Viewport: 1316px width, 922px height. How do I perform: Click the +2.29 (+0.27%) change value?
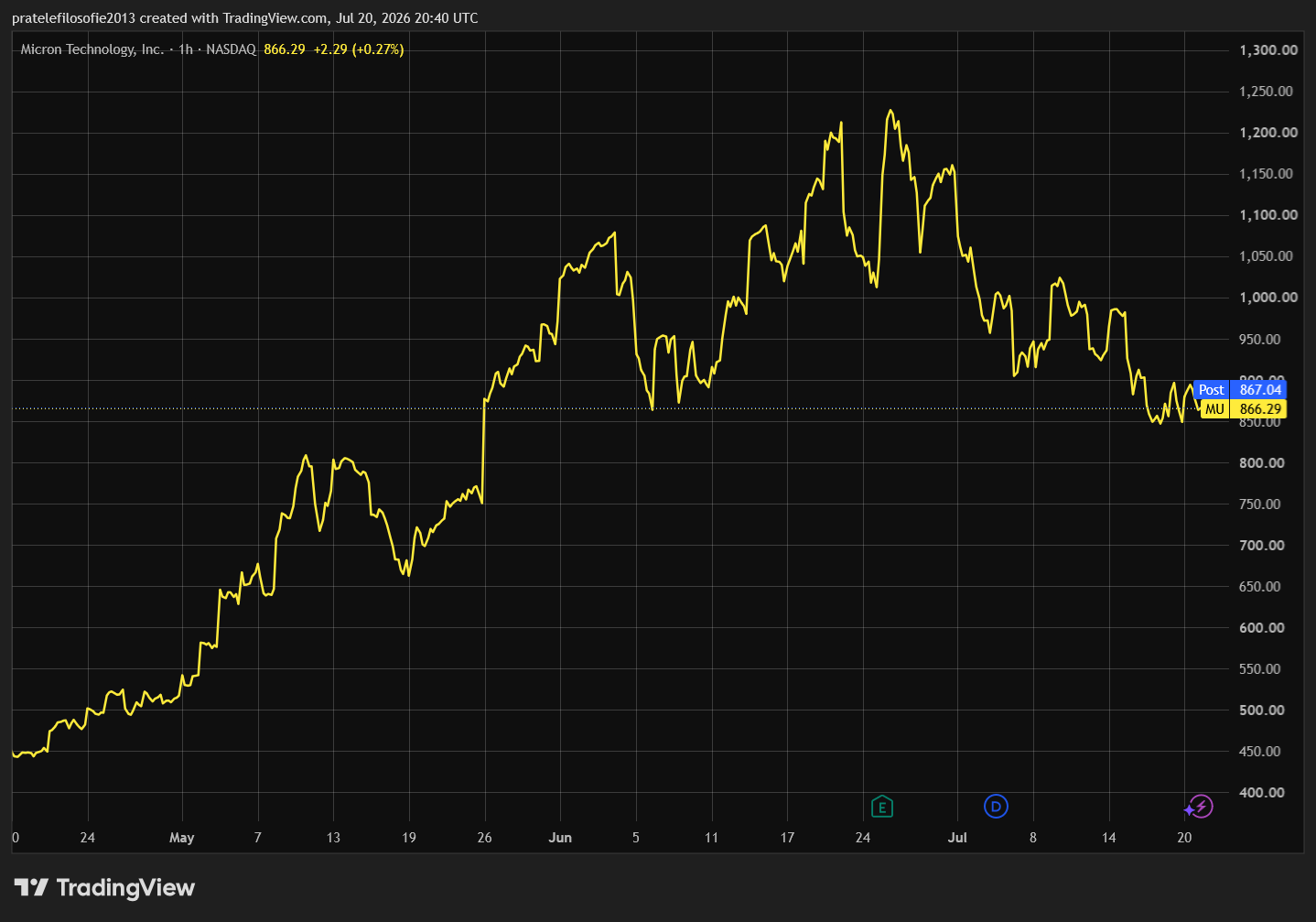pos(358,49)
